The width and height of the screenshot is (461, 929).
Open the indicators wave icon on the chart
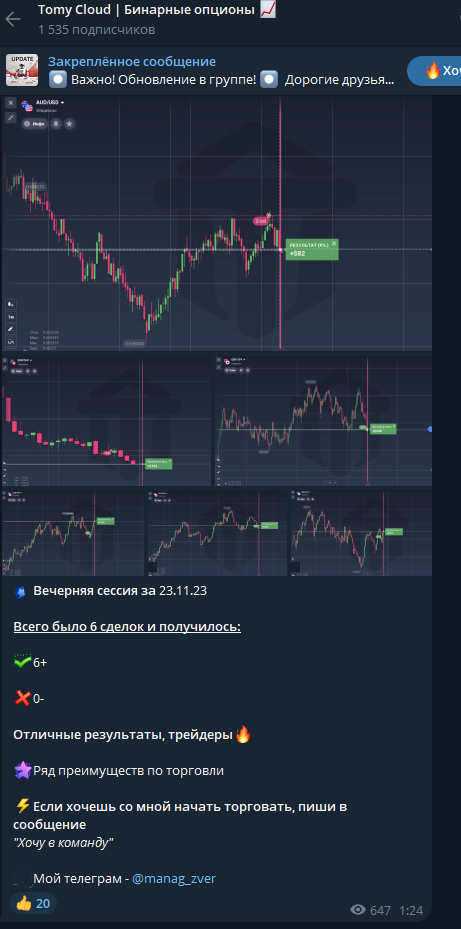[11, 342]
